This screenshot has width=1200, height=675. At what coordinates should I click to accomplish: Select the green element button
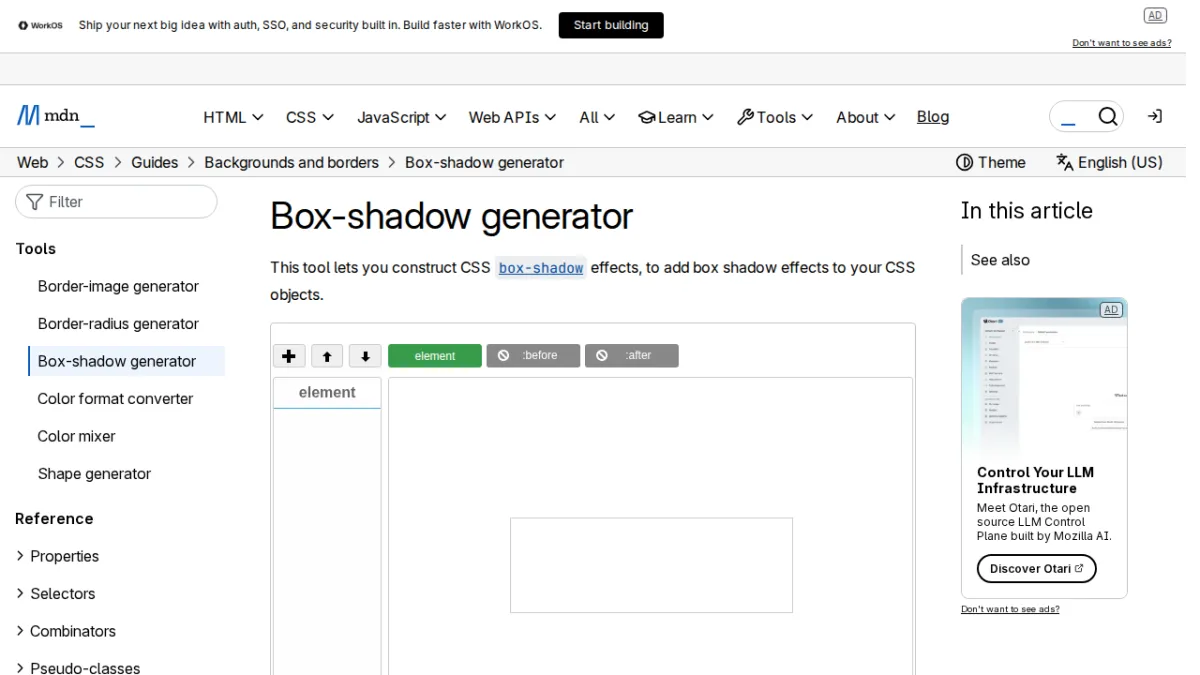point(435,356)
